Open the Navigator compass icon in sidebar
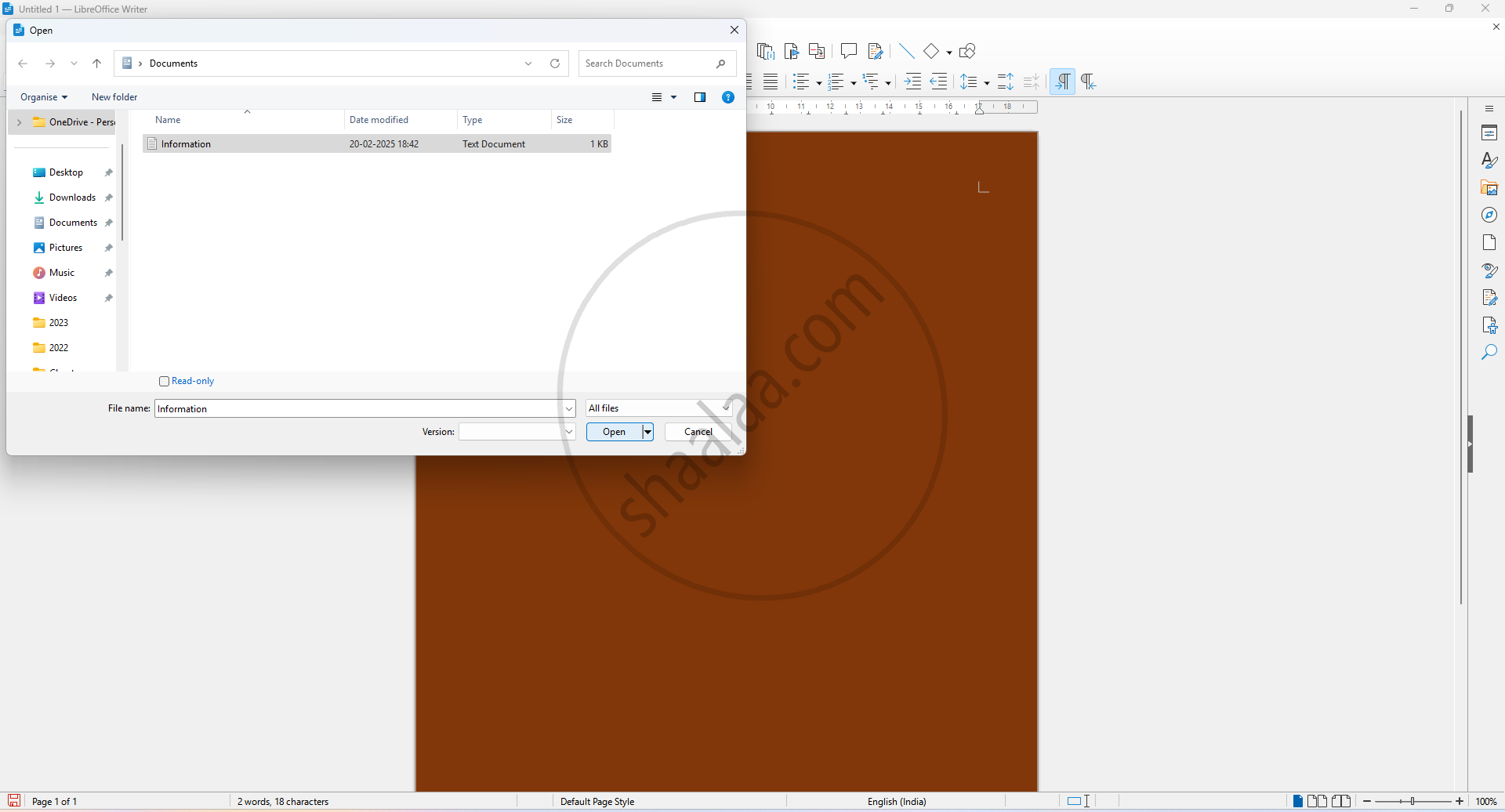This screenshot has width=1505, height=812. click(1489, 216)
